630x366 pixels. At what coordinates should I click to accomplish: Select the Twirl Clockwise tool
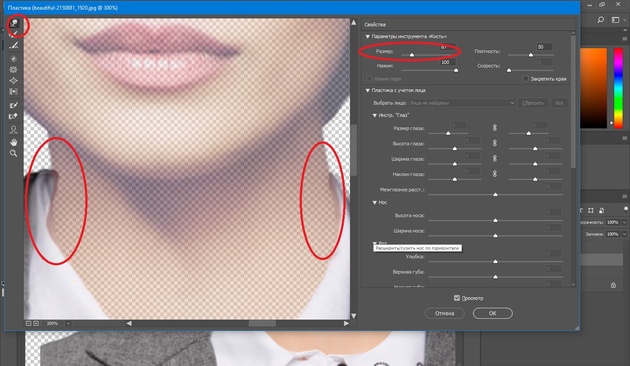point(14,59)
